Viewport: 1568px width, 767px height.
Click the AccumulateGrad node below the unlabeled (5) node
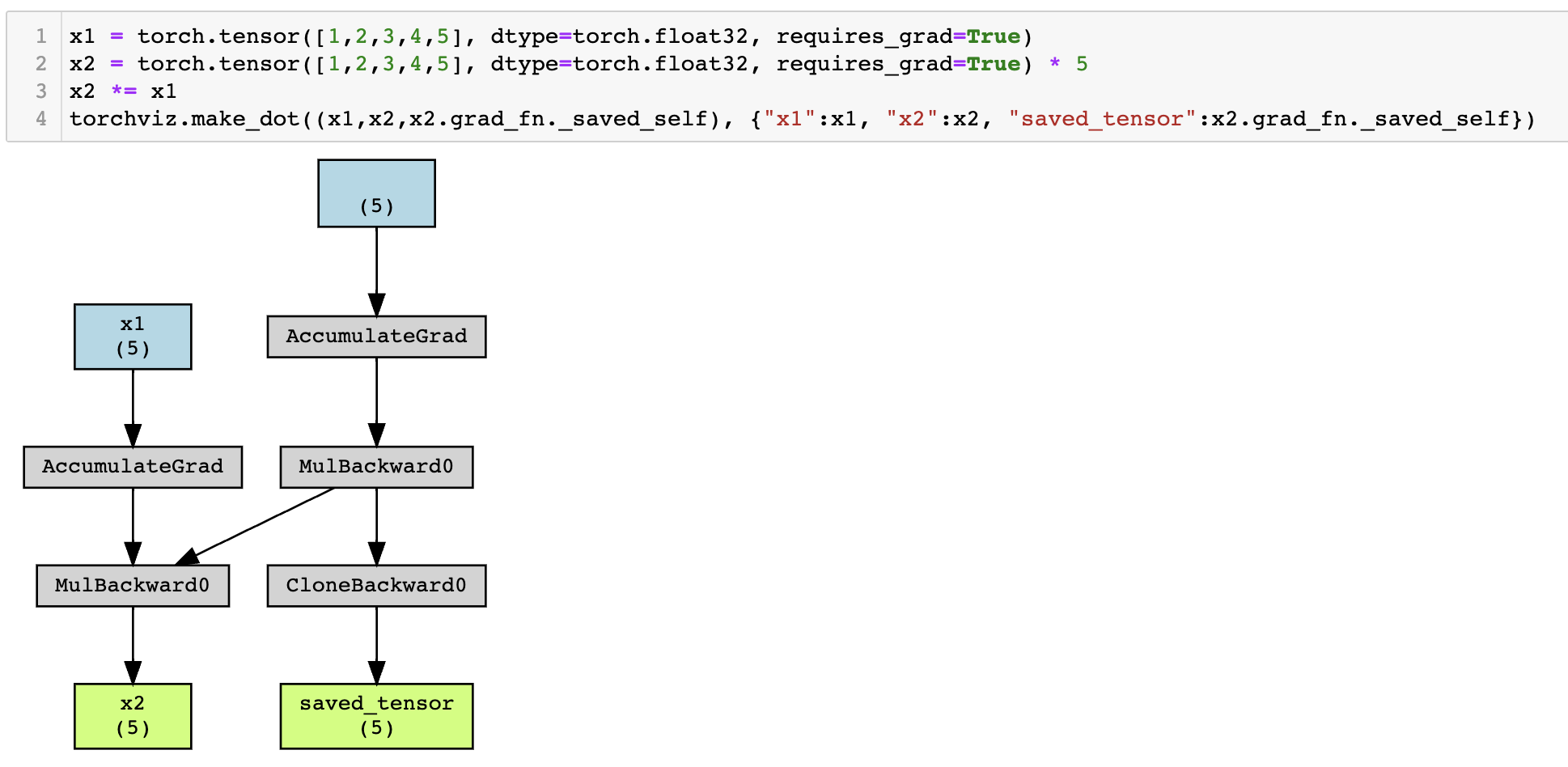pyautogui.click(x=376, y=337)
